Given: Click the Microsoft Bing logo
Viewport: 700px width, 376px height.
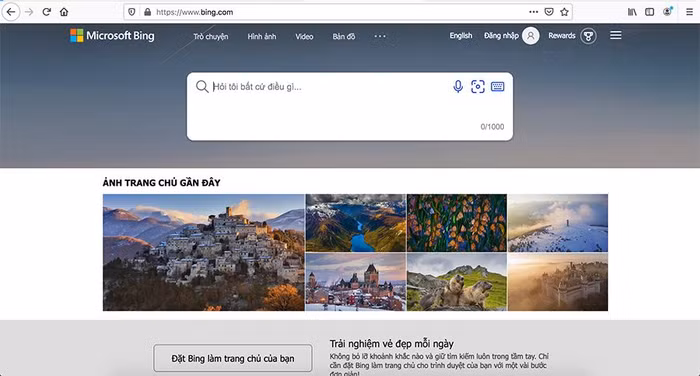Looking at the screenshot, I should 112,36.
